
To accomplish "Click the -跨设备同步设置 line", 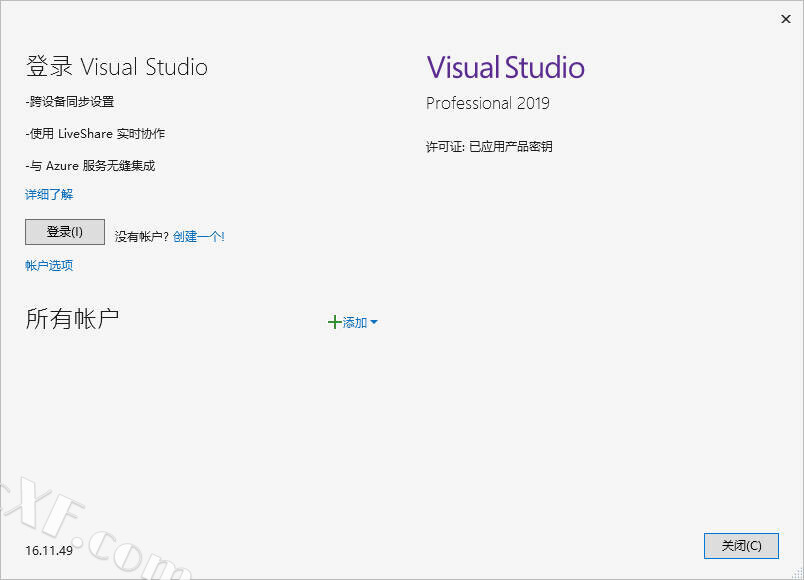I will 70,102.
